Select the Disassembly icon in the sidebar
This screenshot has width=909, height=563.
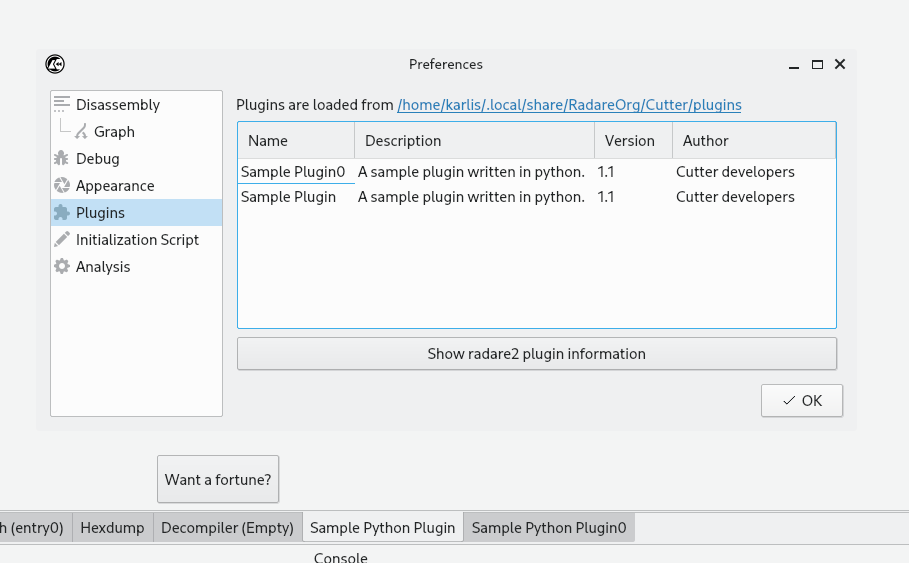point(61,104)
